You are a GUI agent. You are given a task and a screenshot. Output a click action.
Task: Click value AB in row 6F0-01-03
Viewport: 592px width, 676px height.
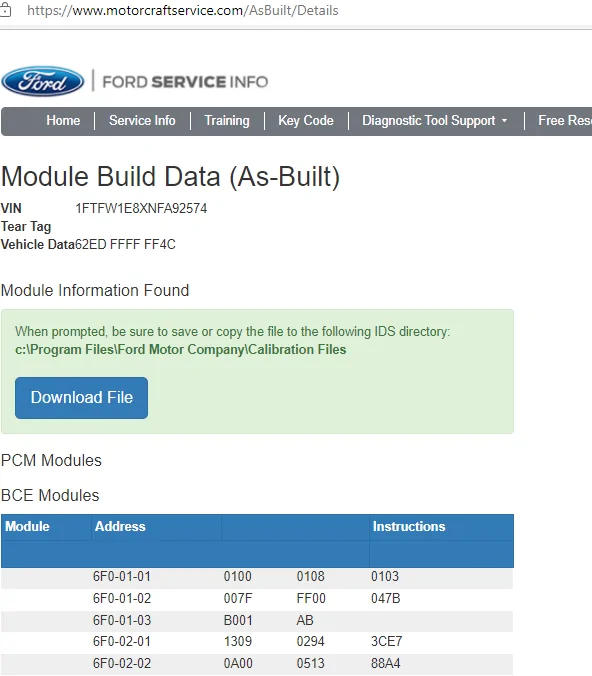pos(305,620)
